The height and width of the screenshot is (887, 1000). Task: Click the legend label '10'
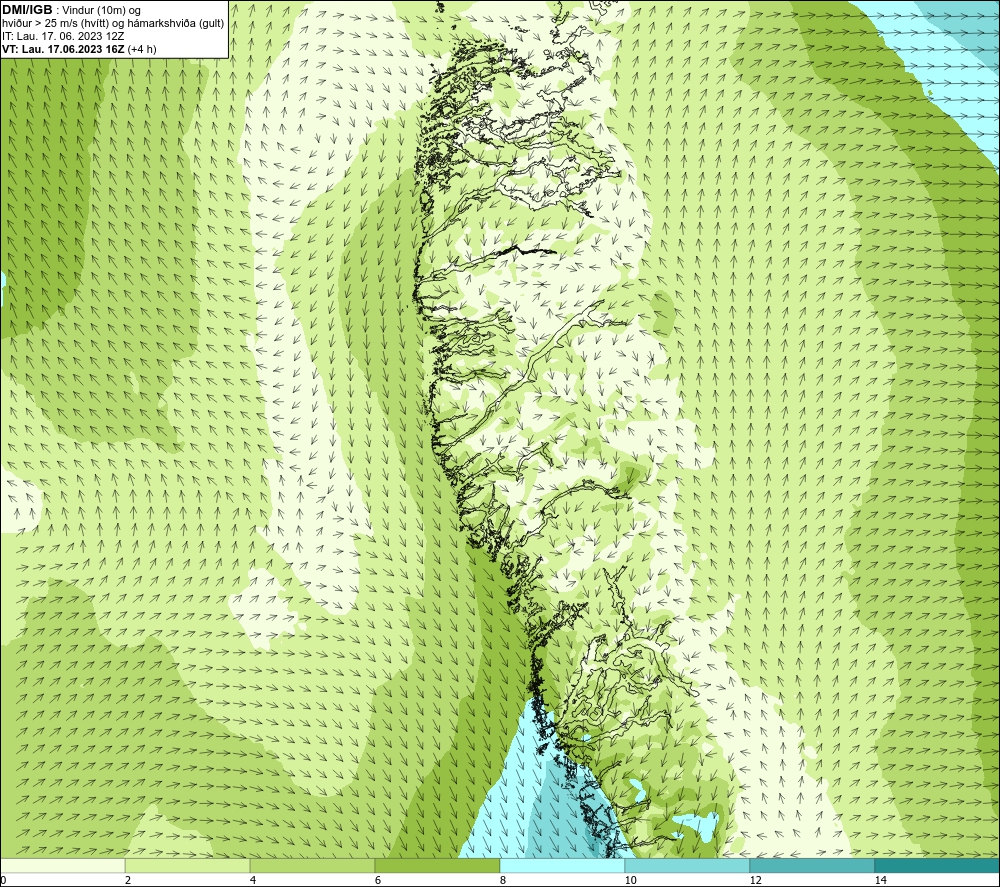(631, 881)
